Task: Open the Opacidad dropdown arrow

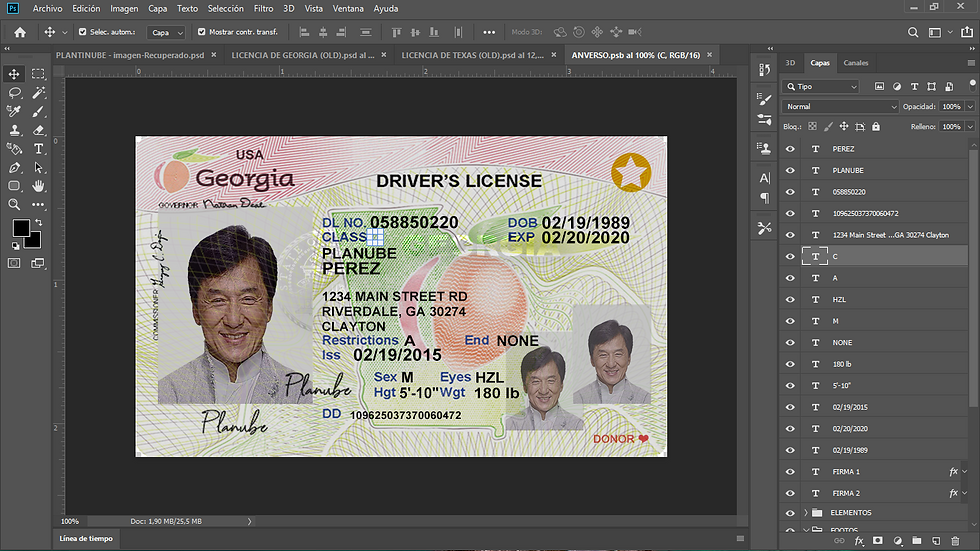Action: pyautogui.click(x=970, y=106)
